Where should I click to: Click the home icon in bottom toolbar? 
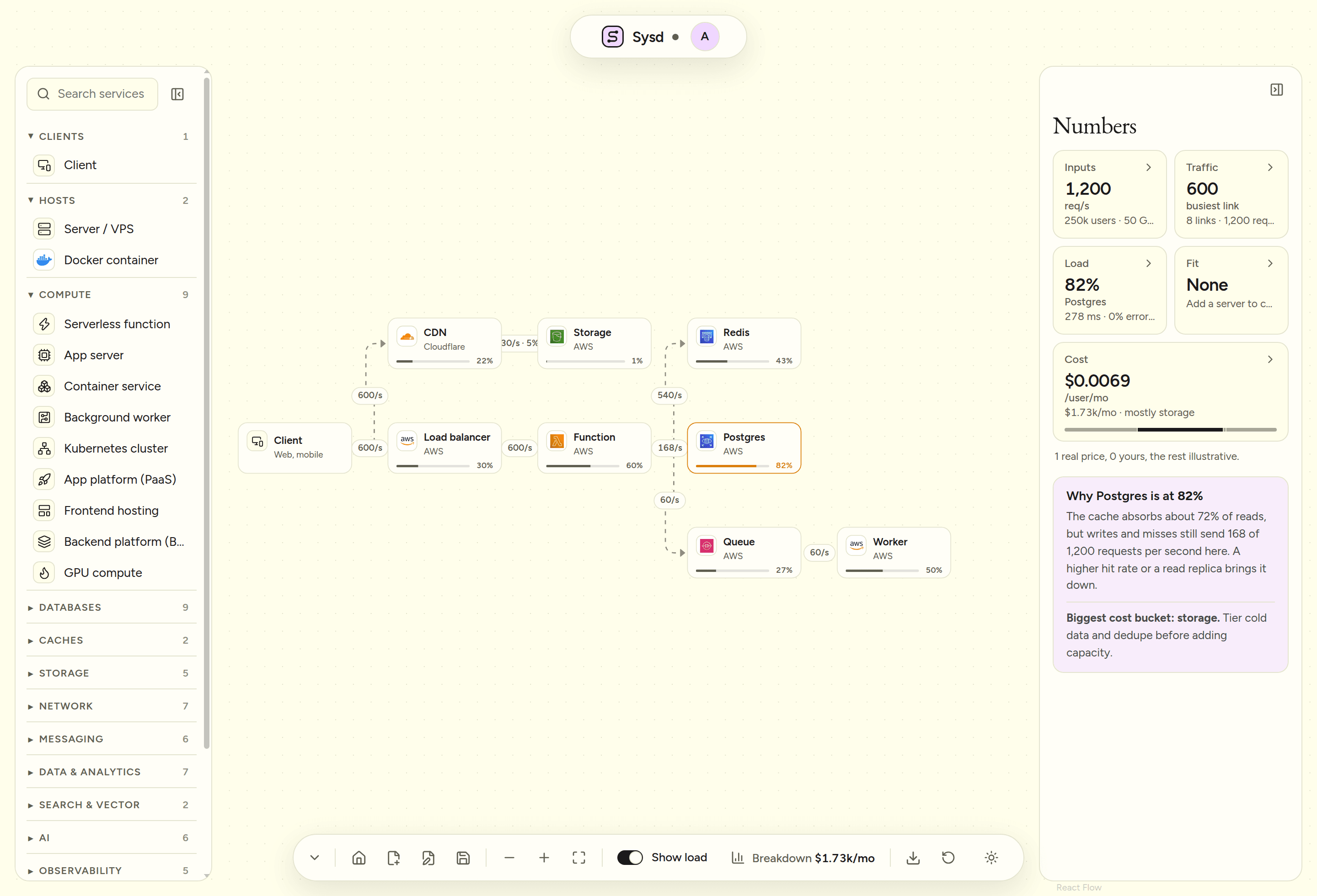click(359, 858)
